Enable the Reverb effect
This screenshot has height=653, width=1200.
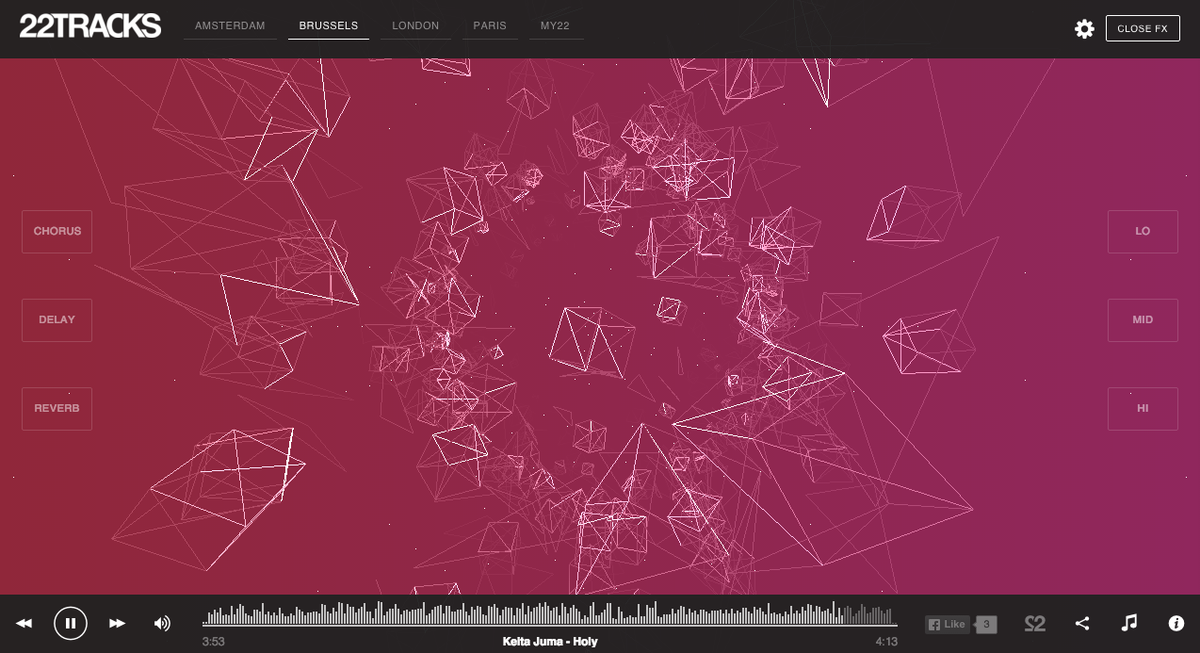point(57,409)
